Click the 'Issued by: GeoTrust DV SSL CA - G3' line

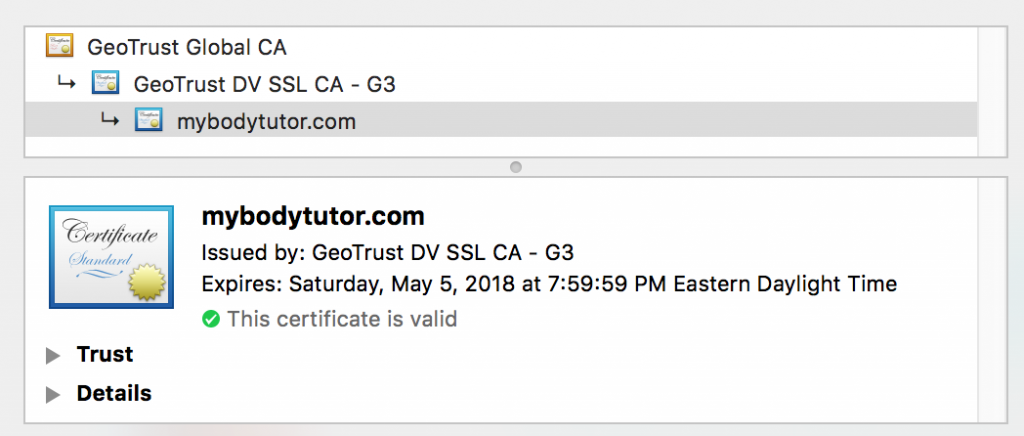tap(388, 252)
